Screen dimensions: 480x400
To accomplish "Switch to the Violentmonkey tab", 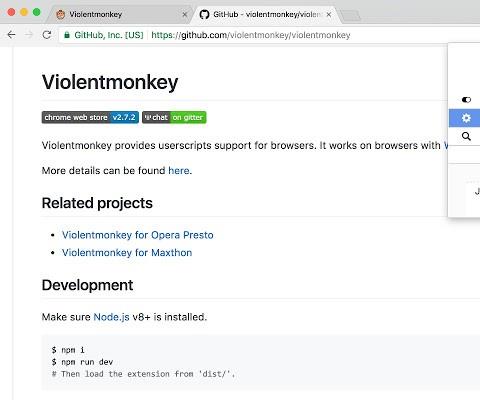I will (x=120, y=15).
